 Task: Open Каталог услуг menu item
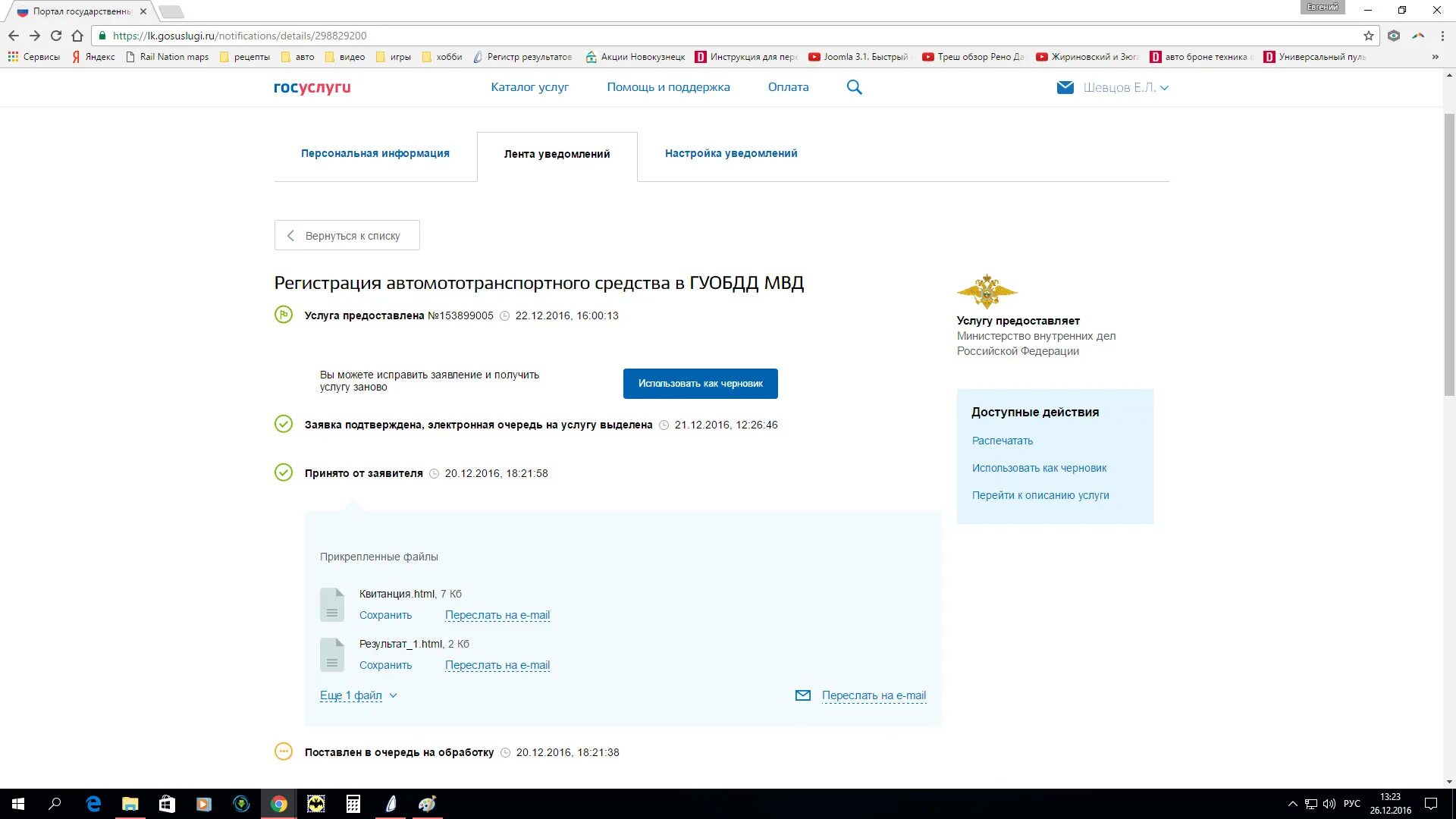[529, 87]
